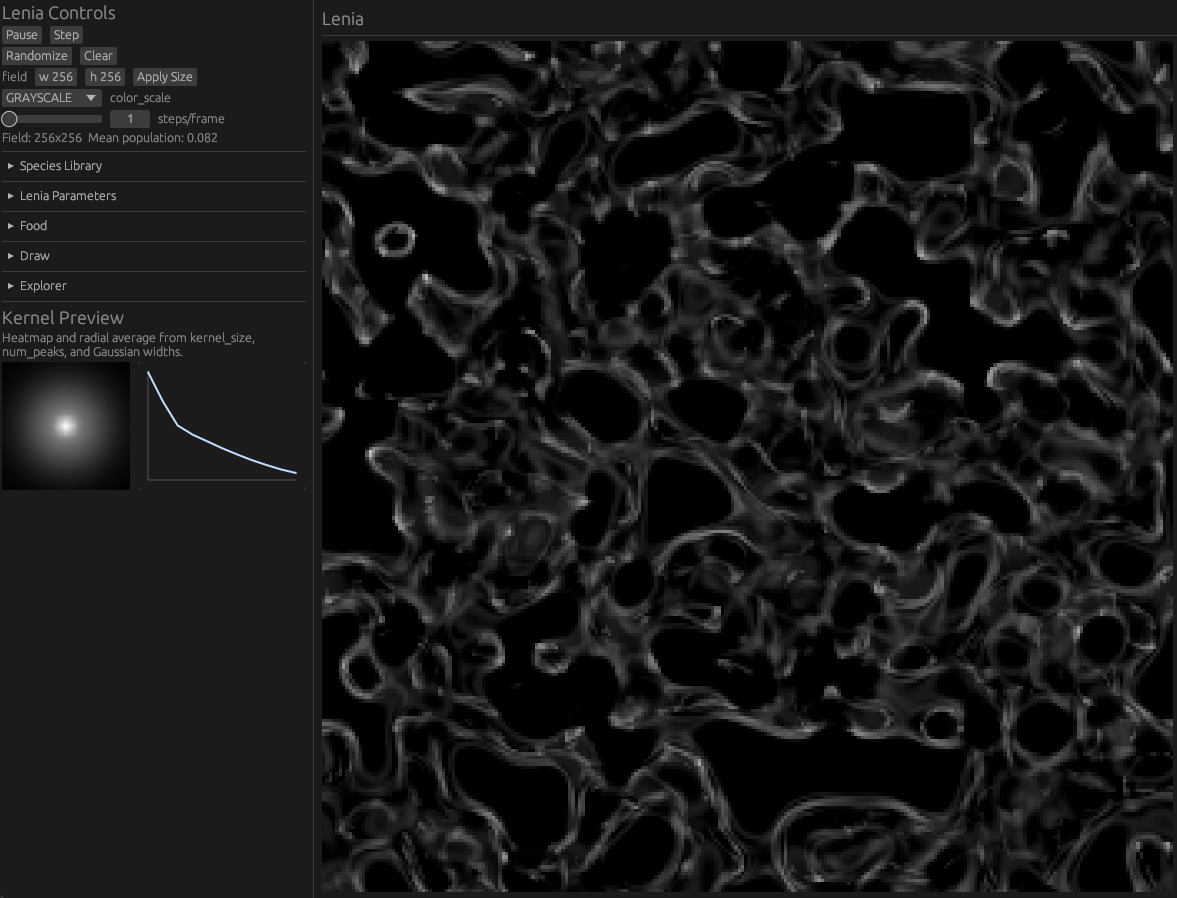Randomize the field
Viewport: 1177px width, 898px height.
click(37, 56)
